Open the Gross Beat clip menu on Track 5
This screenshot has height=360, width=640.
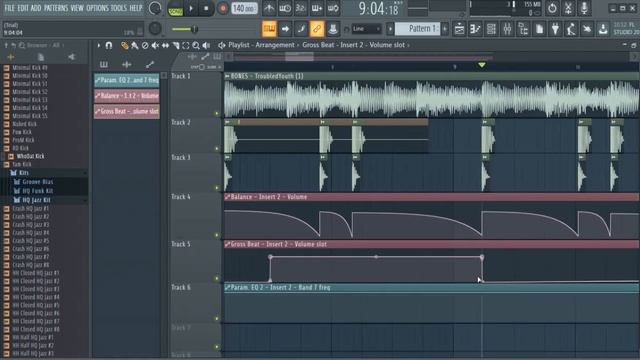[x=227, y=244]
